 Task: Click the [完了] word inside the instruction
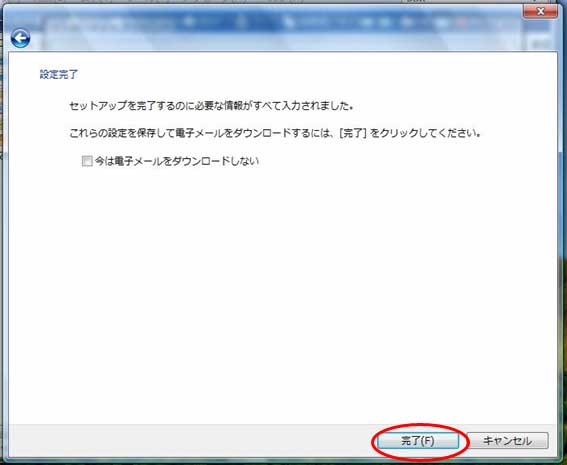(x=353, y=133)
